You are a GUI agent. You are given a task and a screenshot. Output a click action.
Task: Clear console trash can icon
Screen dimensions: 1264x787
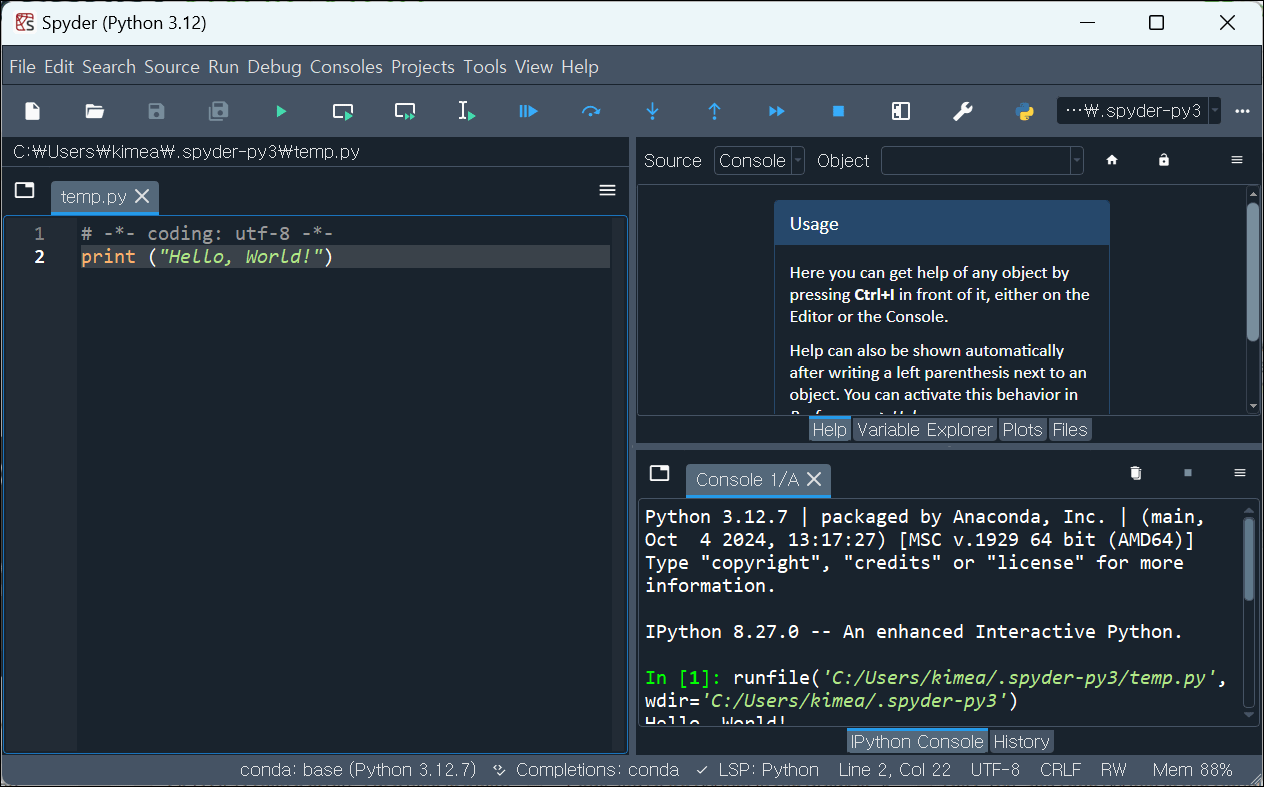1136,473
